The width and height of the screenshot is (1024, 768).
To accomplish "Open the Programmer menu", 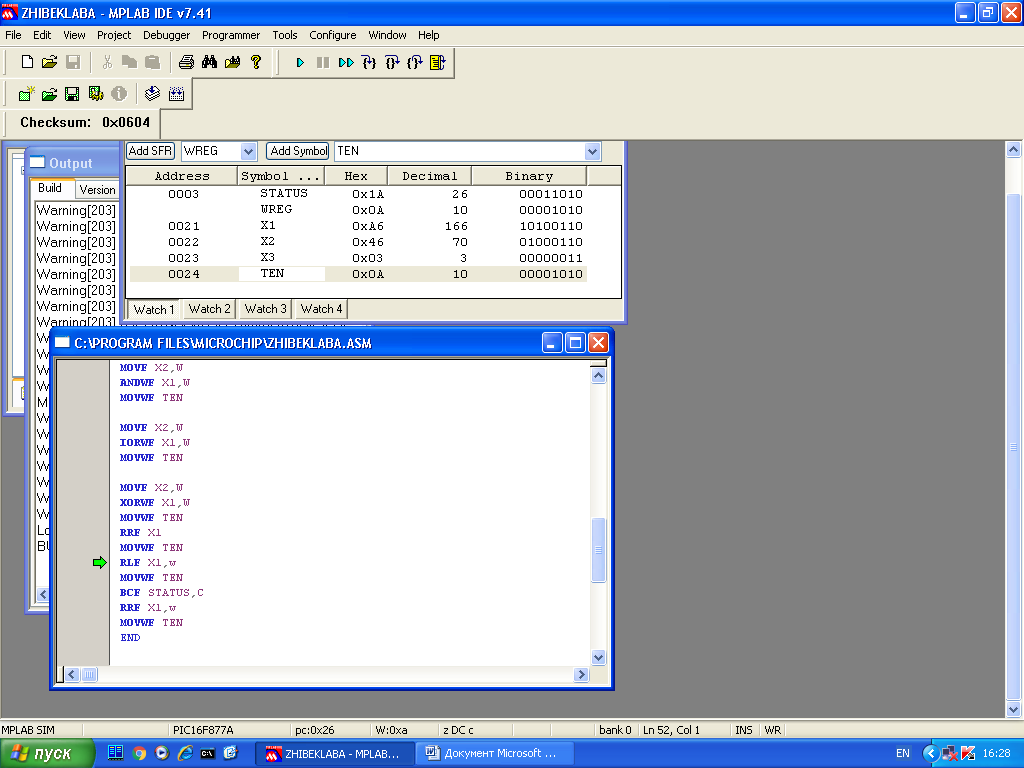I will (231, 35).
